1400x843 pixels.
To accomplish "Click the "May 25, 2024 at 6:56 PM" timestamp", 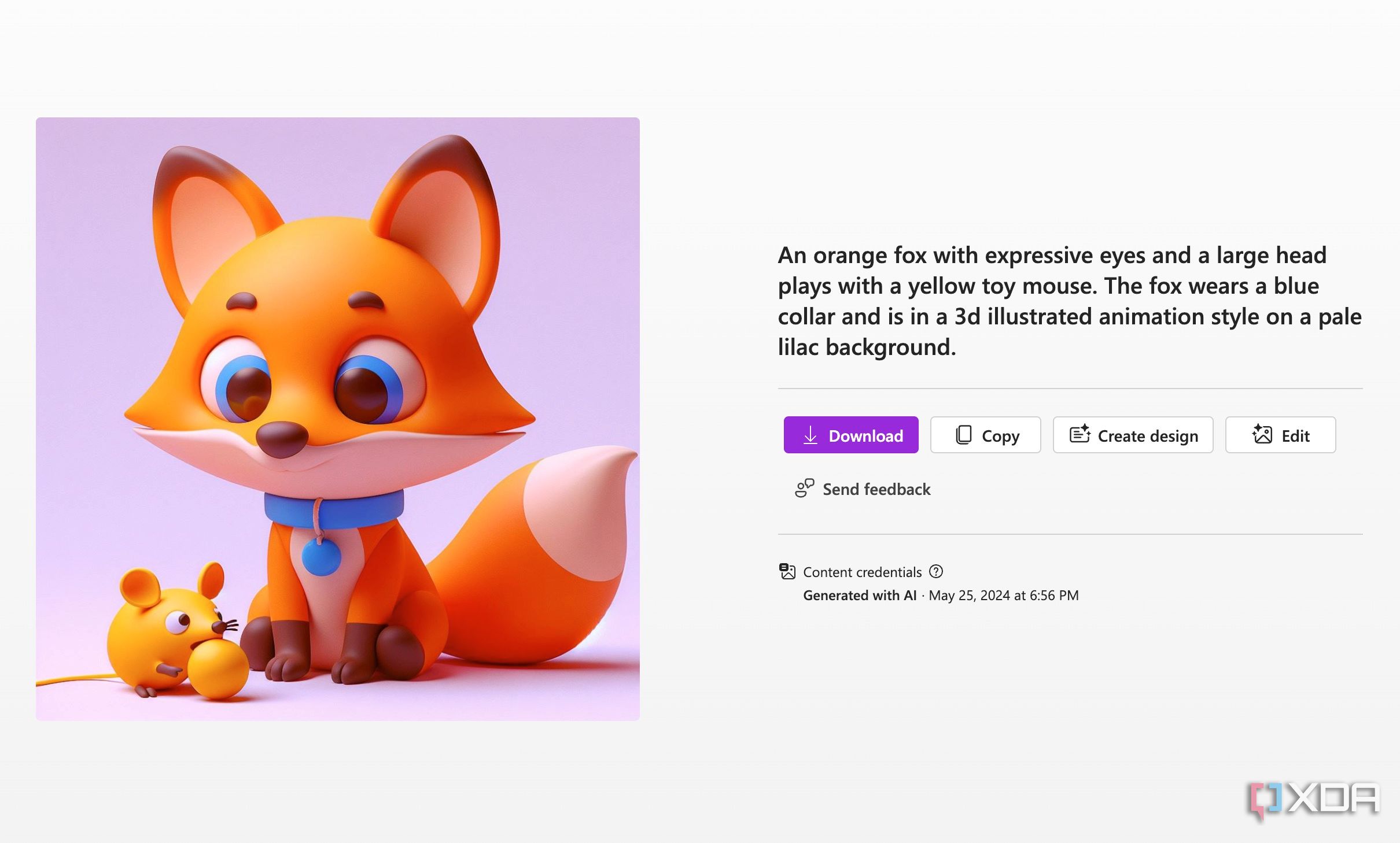I will 1004,596.
